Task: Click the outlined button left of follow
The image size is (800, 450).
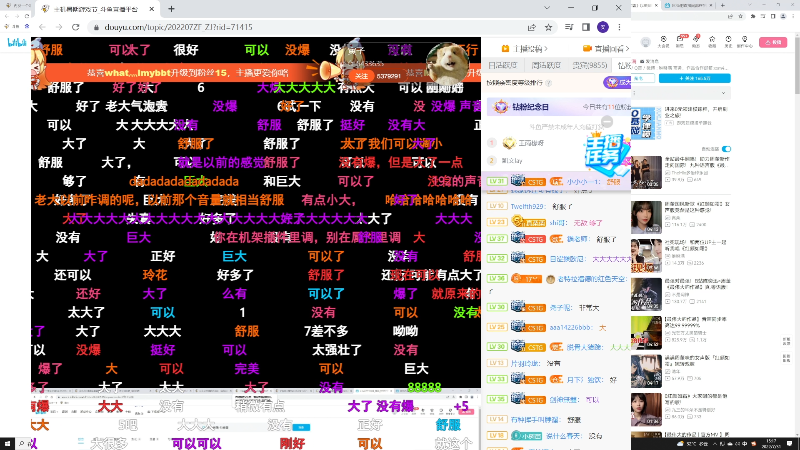Action: [x=643, y=78]
